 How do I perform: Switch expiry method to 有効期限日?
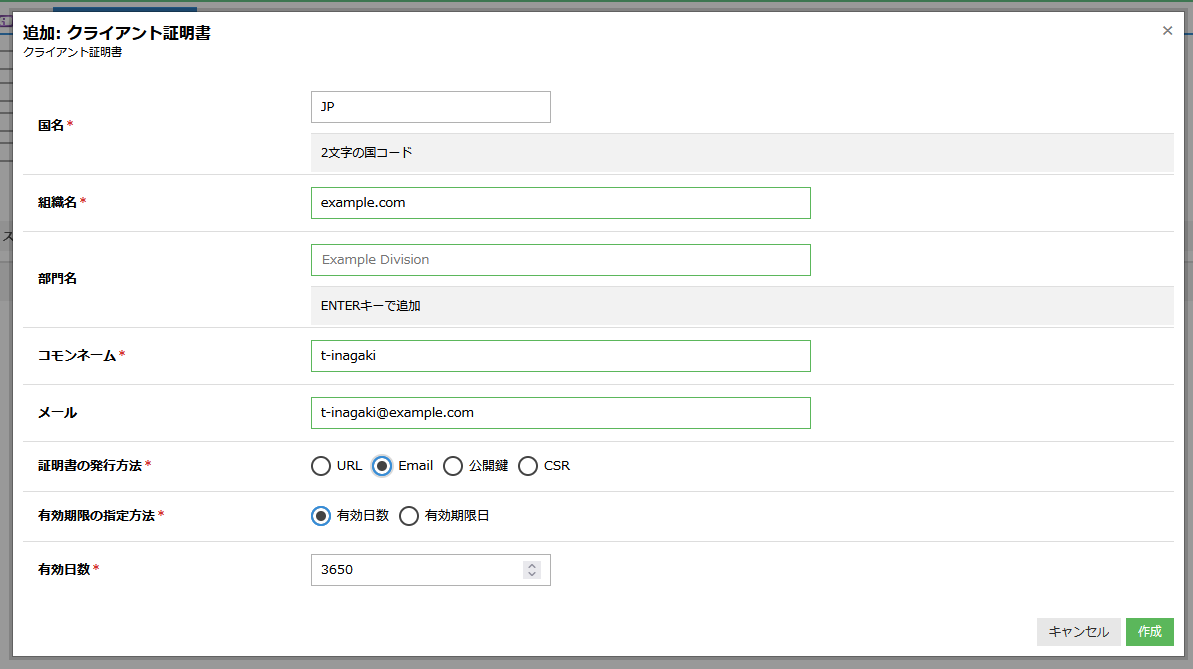(x=409, y=516)
